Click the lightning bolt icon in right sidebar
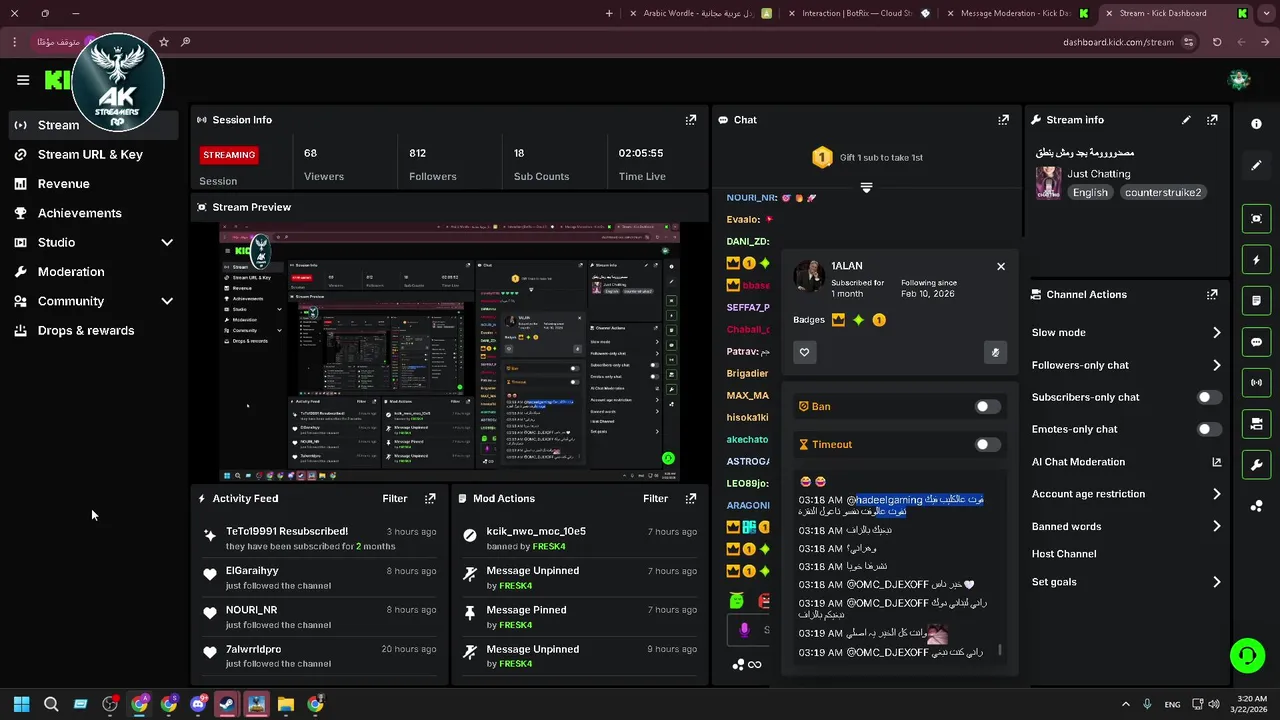Image resolution: width=1280 pixels, height=720 pixels. click(1256, 260)
